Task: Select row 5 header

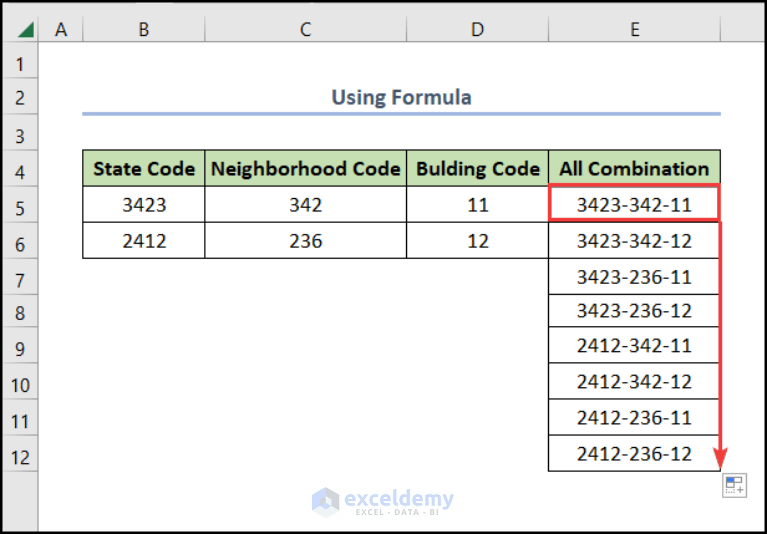Action: coord(20,205)
